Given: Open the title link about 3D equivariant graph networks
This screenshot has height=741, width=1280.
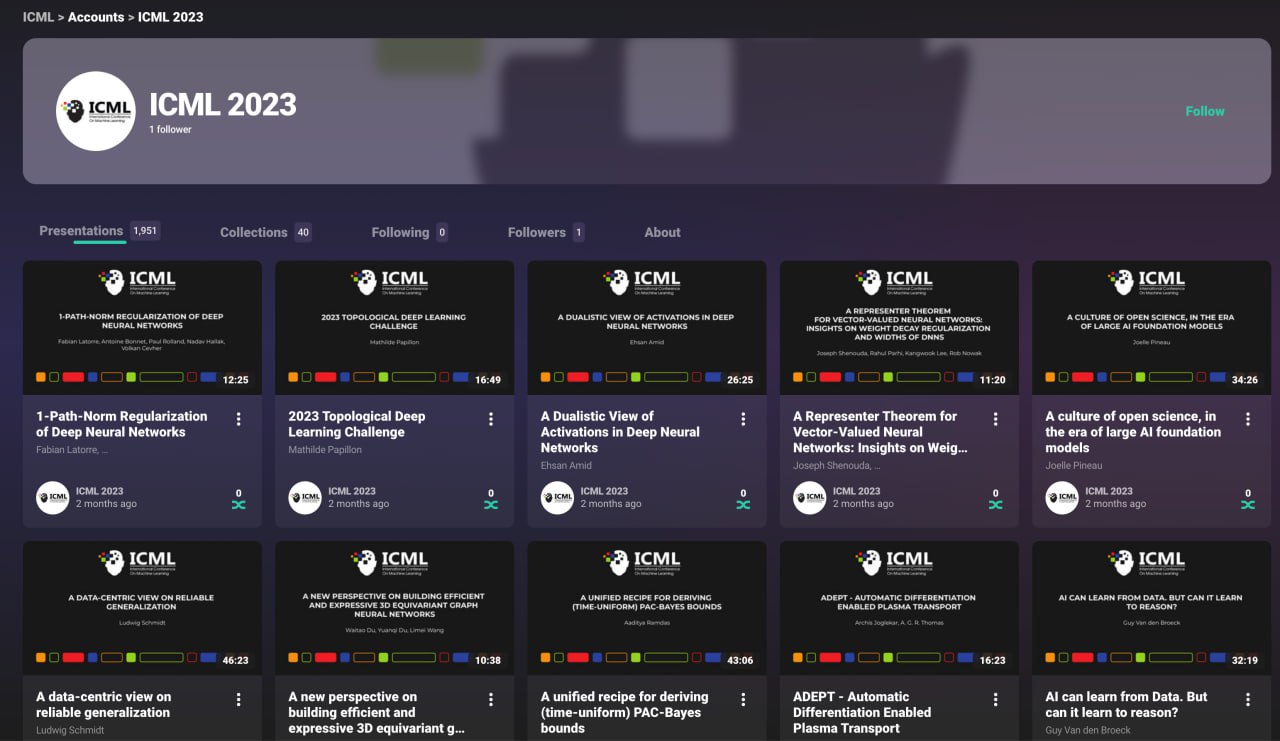Looking at the screenshot, I should pyautogui.click(x=376, y=712).
